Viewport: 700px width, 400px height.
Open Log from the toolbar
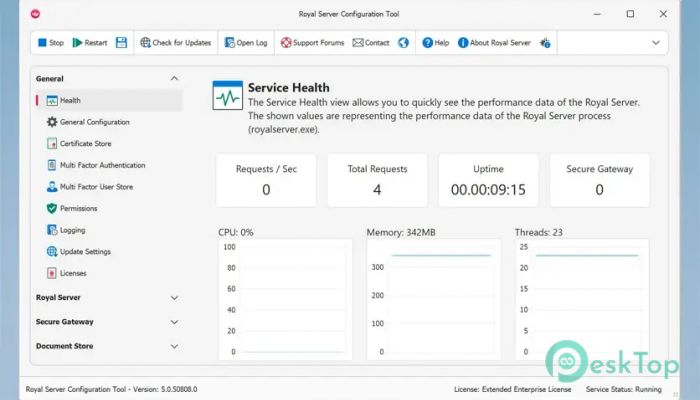coord(246,43)
